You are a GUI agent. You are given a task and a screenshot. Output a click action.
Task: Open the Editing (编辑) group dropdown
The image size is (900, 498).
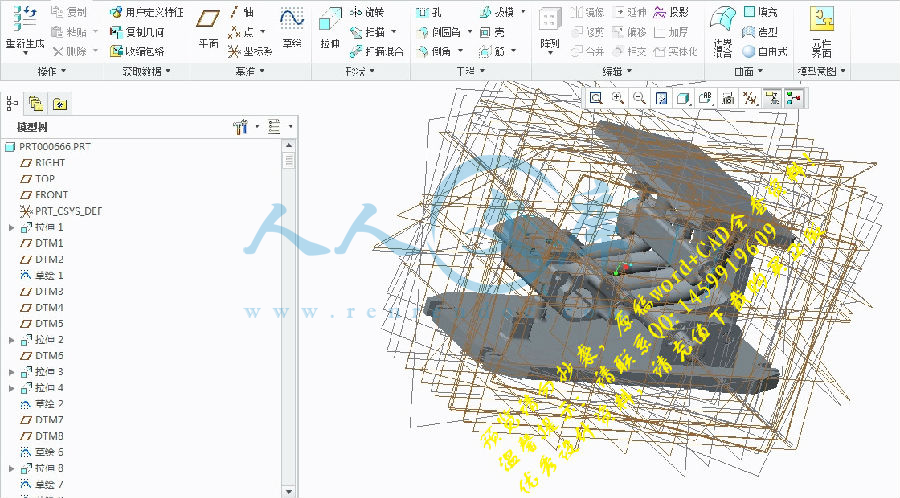point(617,71)
